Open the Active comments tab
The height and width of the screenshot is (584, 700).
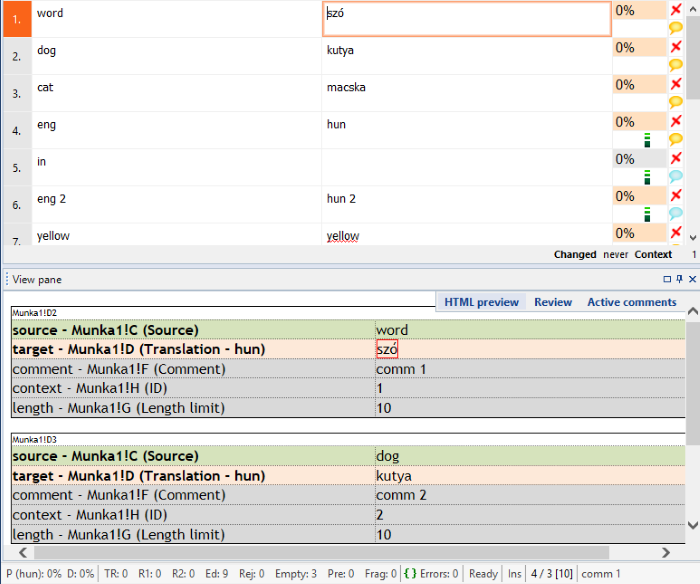point(631,302)
